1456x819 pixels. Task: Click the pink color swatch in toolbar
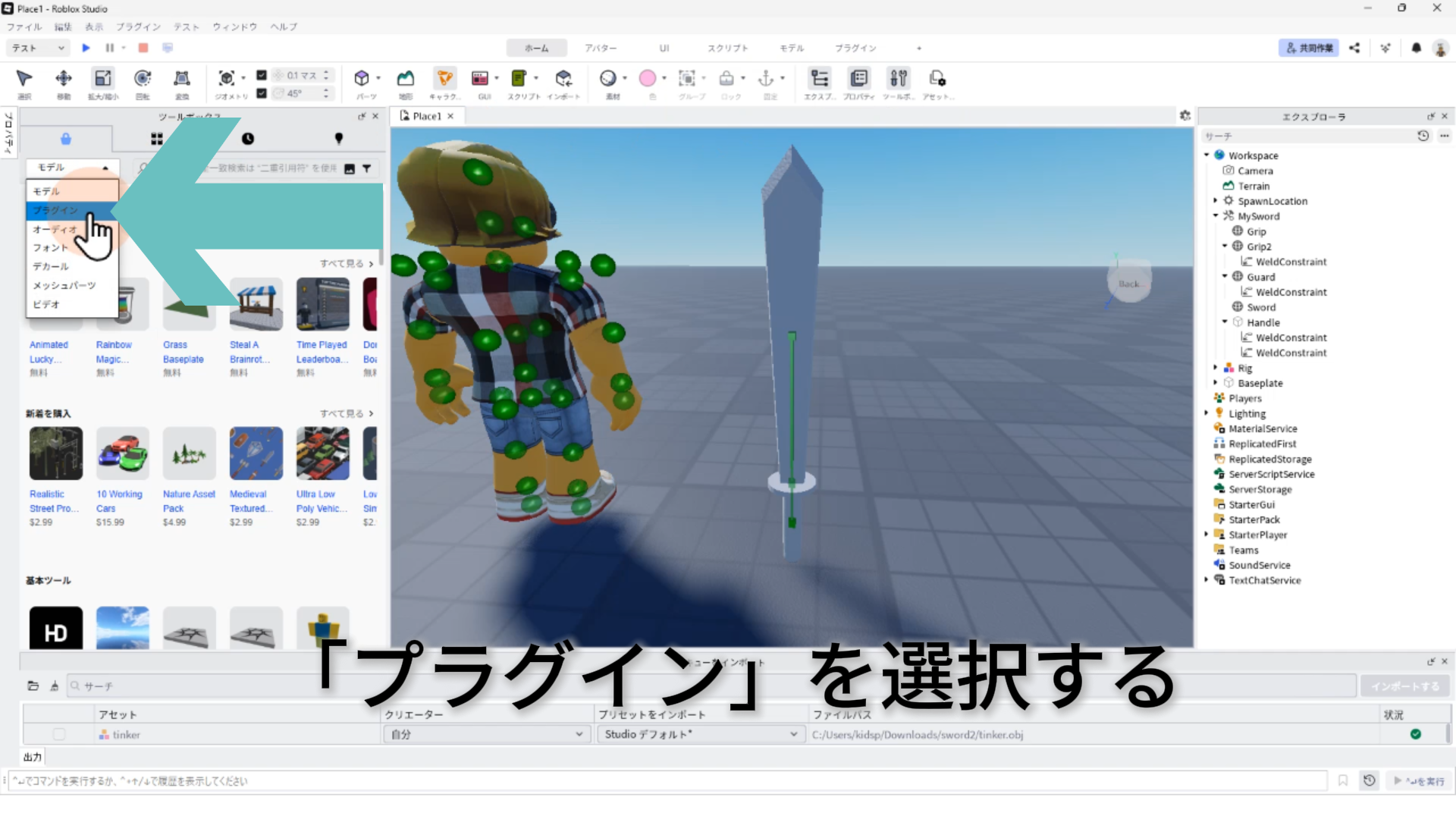click(648, 78)
